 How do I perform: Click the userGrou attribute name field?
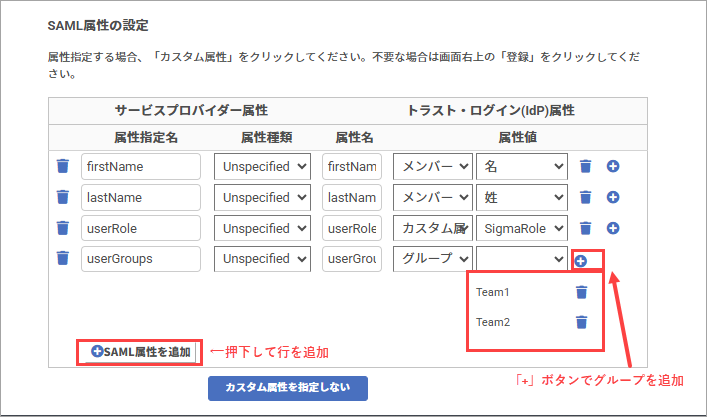[352, 259]
